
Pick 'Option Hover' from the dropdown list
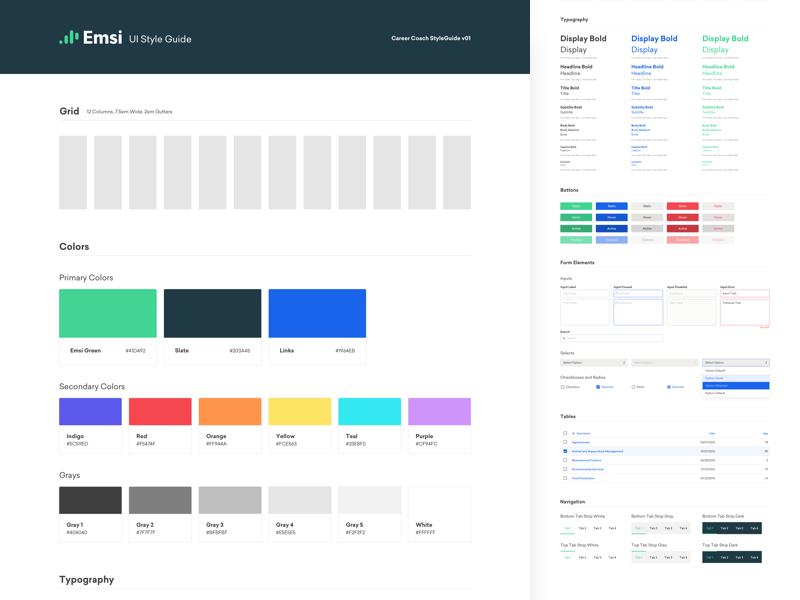pos(736,378)
